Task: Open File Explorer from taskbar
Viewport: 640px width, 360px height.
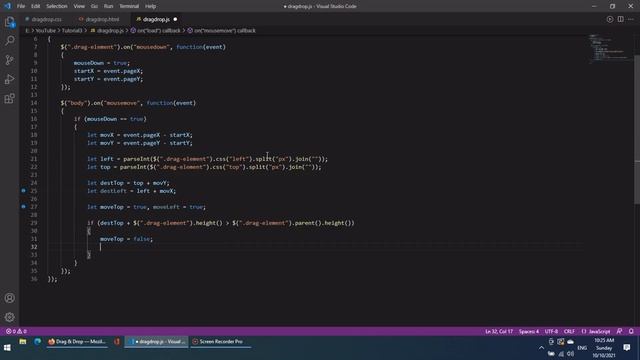Action: click(23, 342)
